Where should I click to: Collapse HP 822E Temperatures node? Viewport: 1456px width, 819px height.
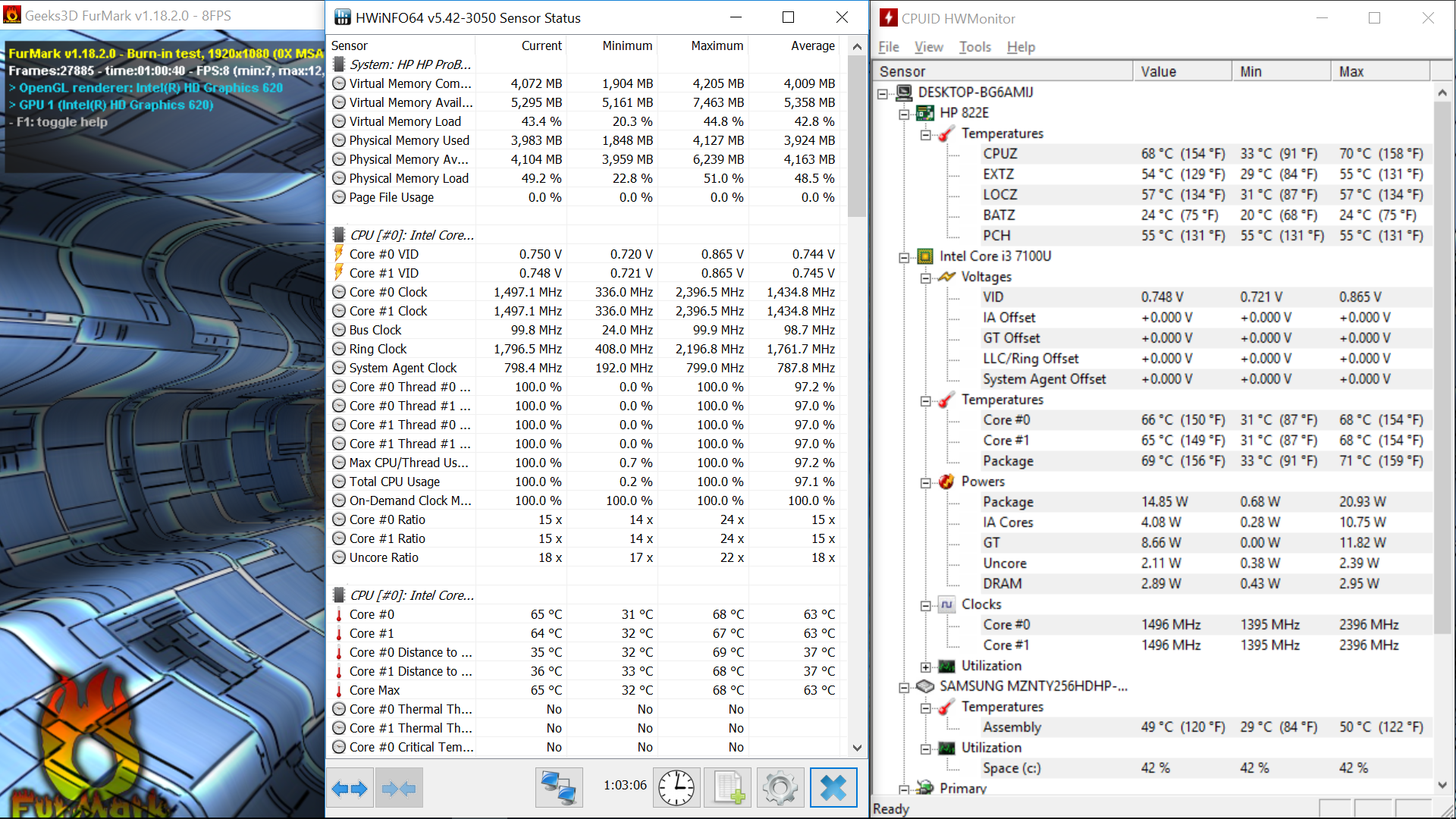pyautogui.click(x=925, y=135)
